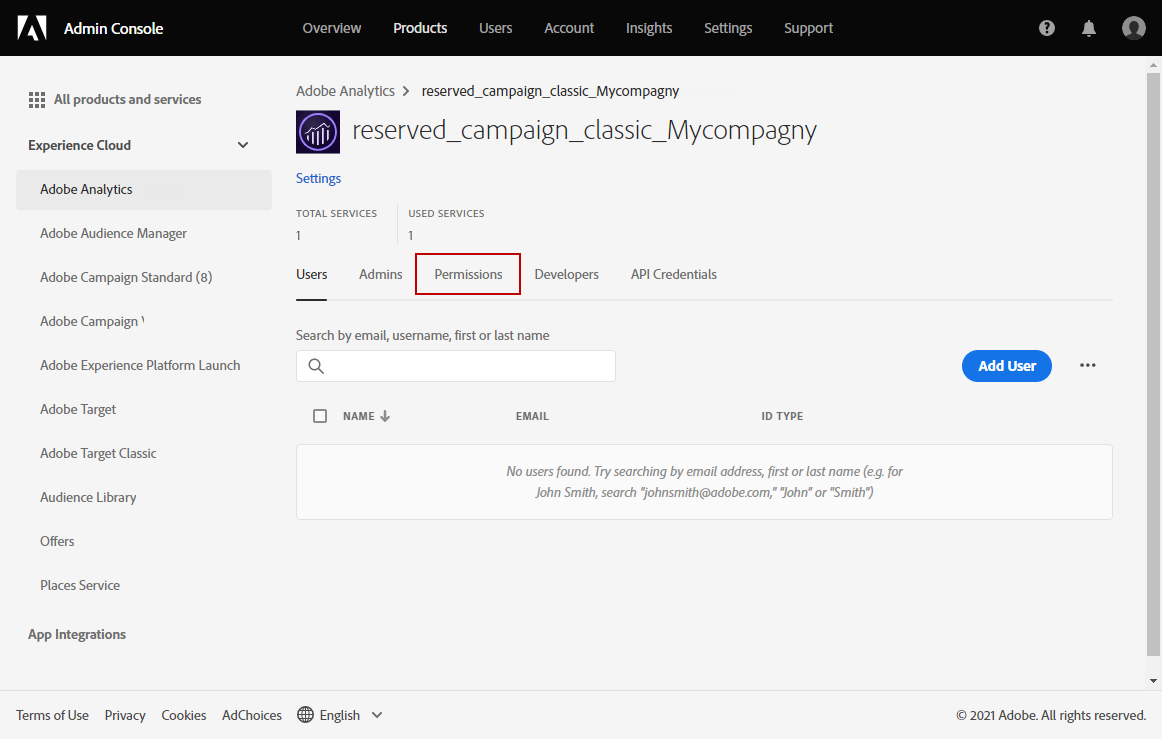Image resolution: width=1162 pixels, height=739 pixels.
Task: Switch to the Permissions tab
Action: (468, 274)
